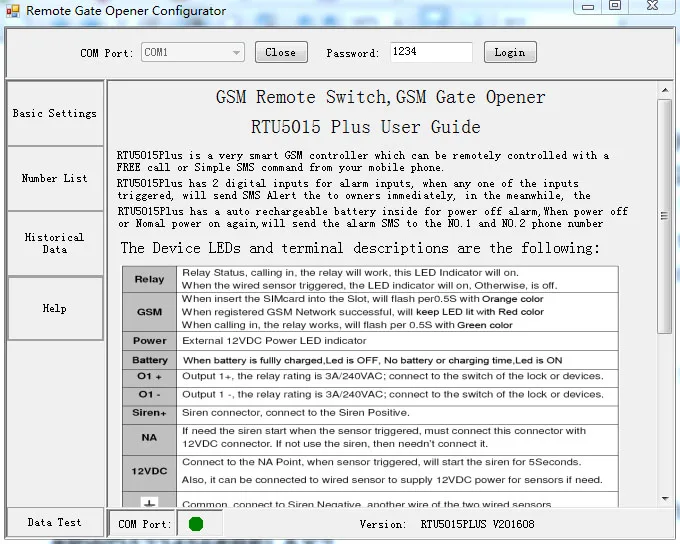Click the RTU5015 Plus User Guide heading
The image size is (680, 544).
366,127
